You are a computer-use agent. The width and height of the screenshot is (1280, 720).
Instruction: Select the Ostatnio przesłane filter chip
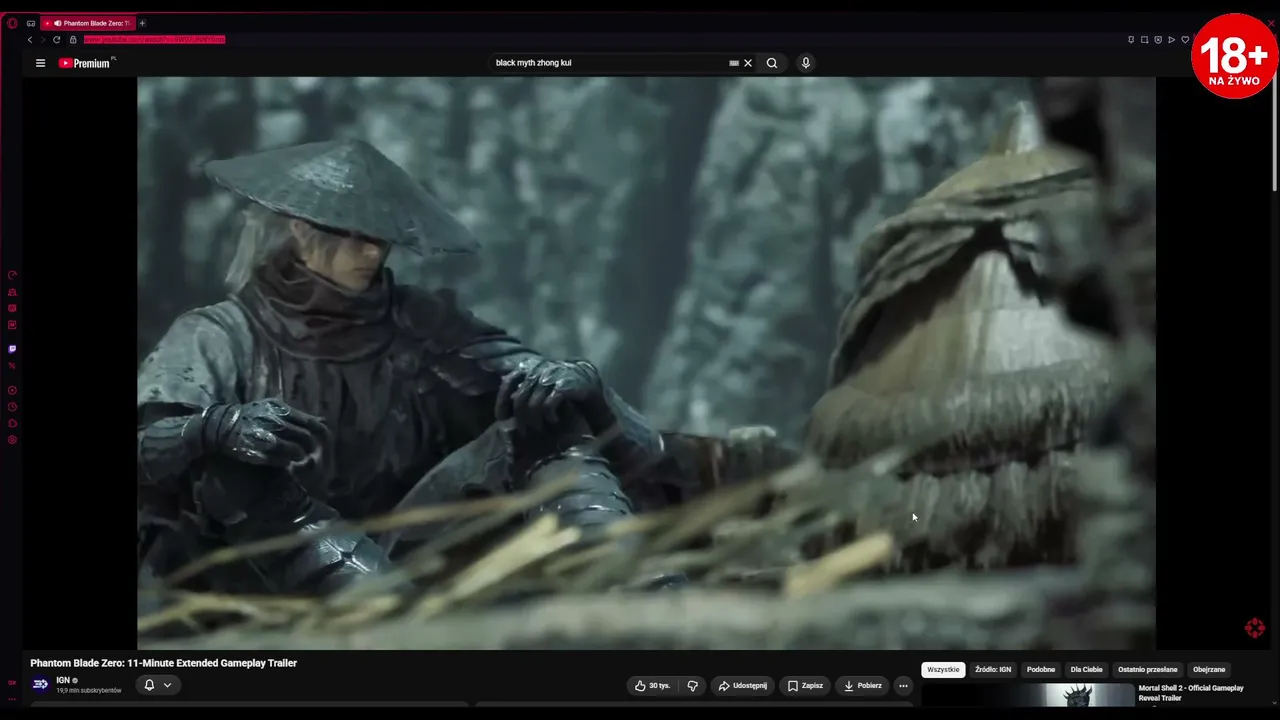click(x=1148, y=670)
